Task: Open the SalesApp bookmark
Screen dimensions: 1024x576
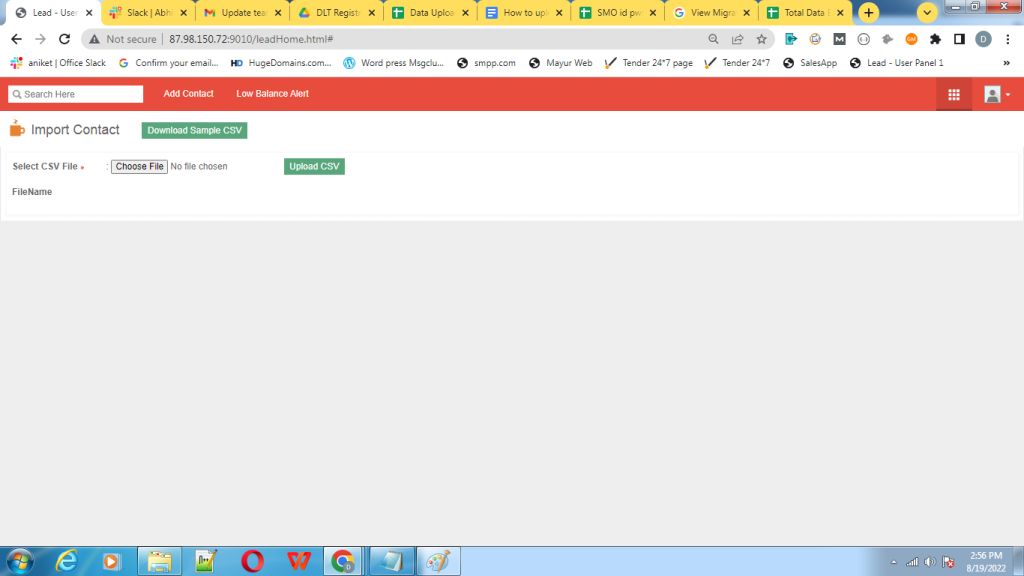Action: [810, 63]
